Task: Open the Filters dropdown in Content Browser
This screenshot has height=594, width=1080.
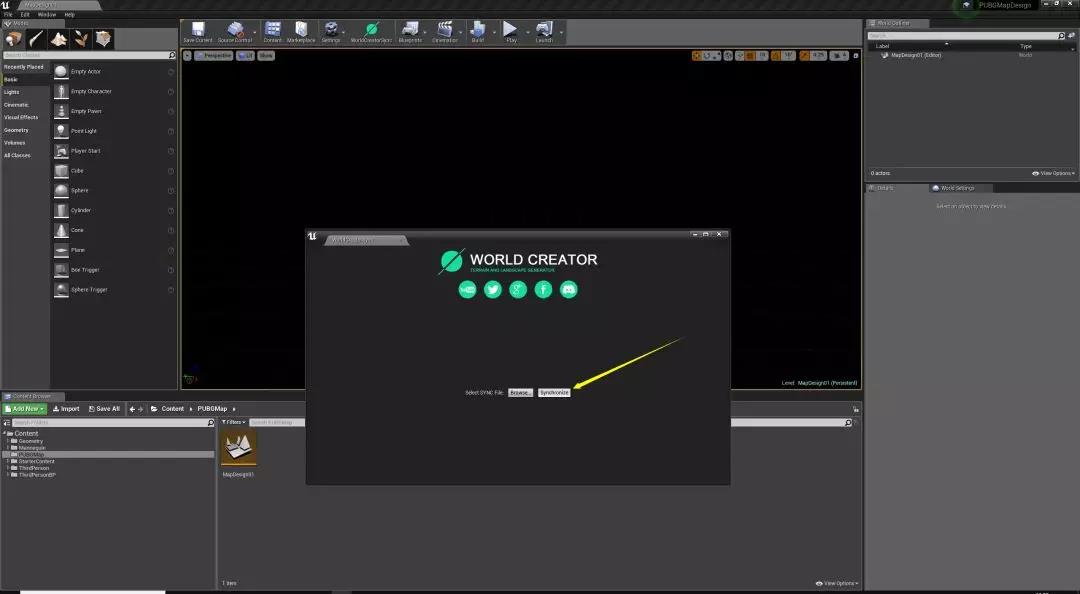Action: tap(233, 422)
